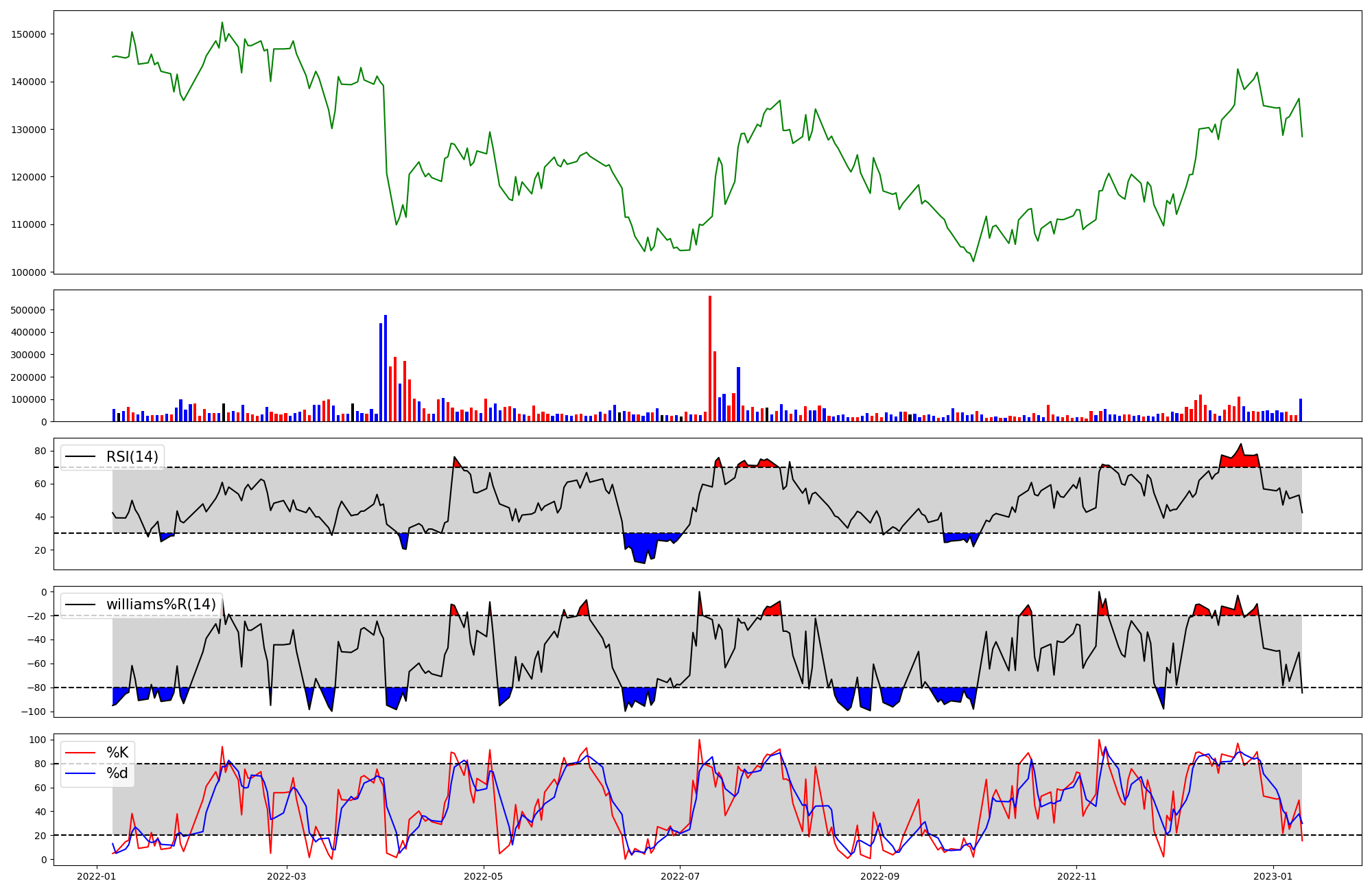Viewport: 1372px width, 892px height.
Task: Click the 2022-11 x-axis tick label
Action: click(1076, 876)
